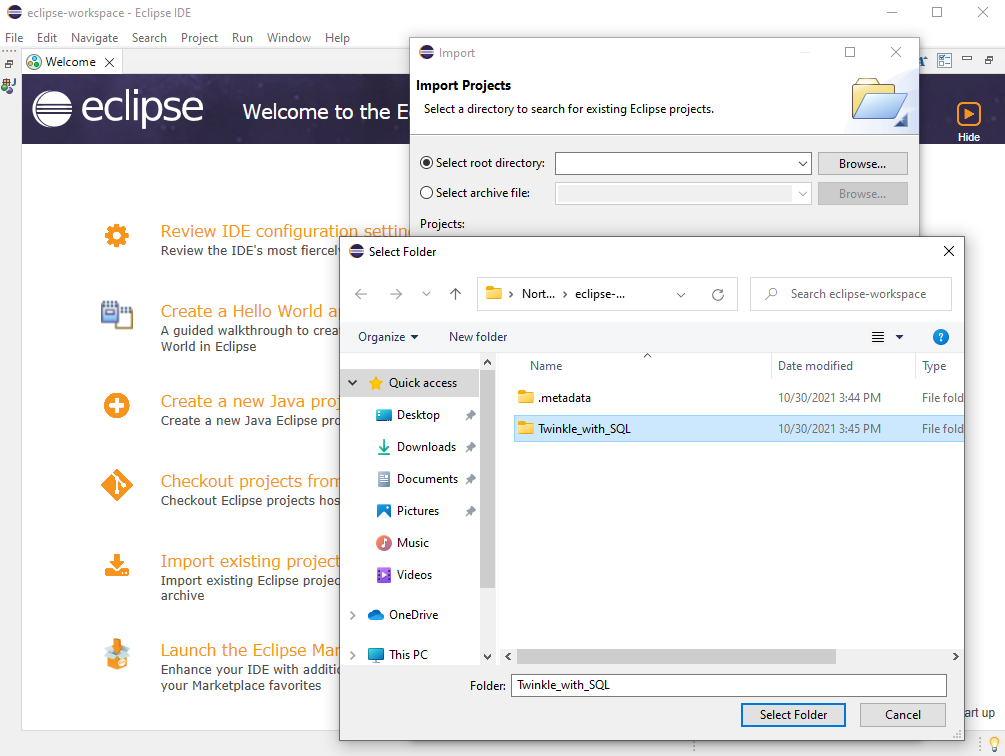Screen dimensions: 1005x756
Task: Go back in Select Folder dialog
Action: coord(361,294)
